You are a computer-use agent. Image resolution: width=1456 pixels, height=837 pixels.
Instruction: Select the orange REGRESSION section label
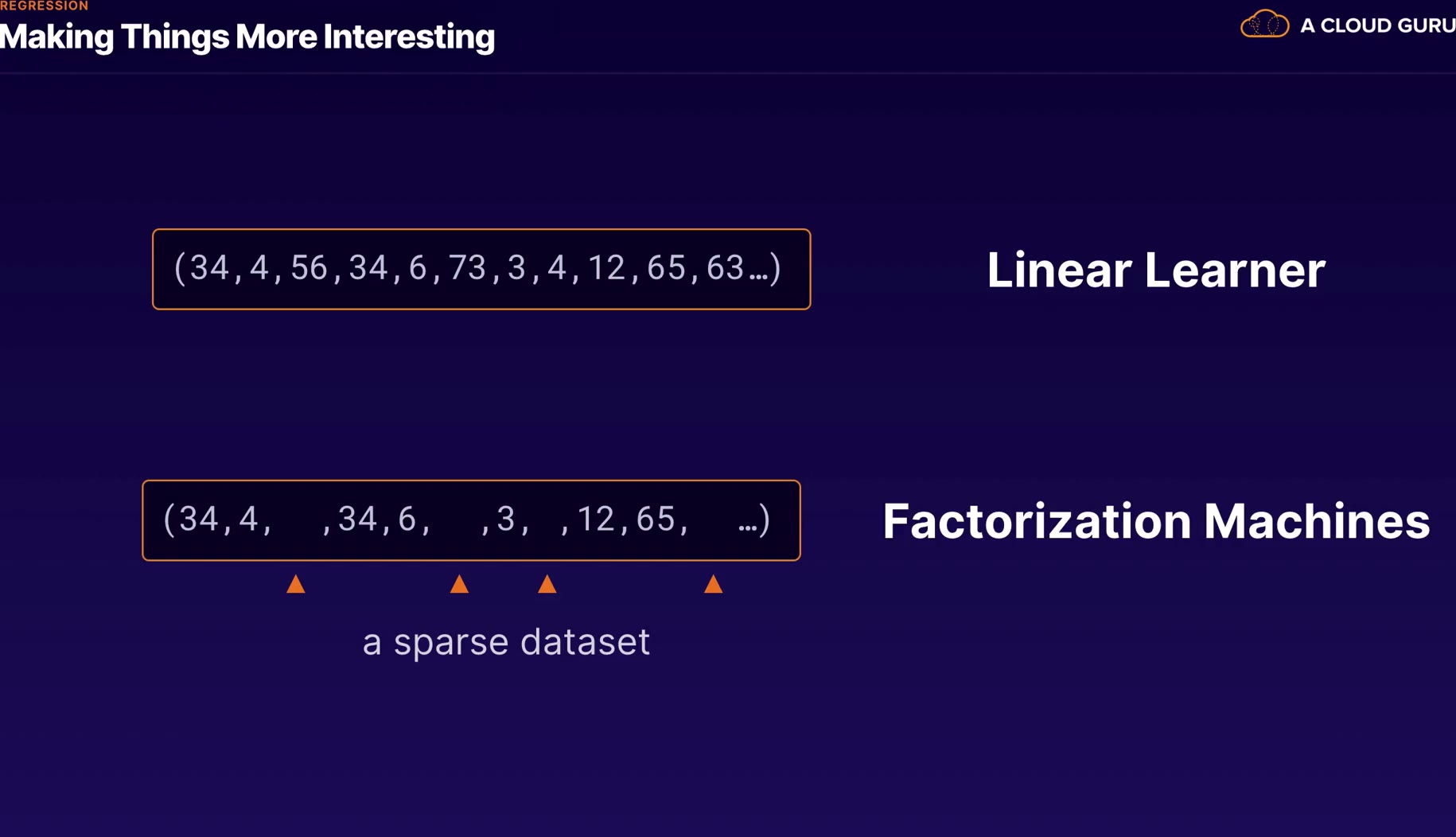click(45, 6)
